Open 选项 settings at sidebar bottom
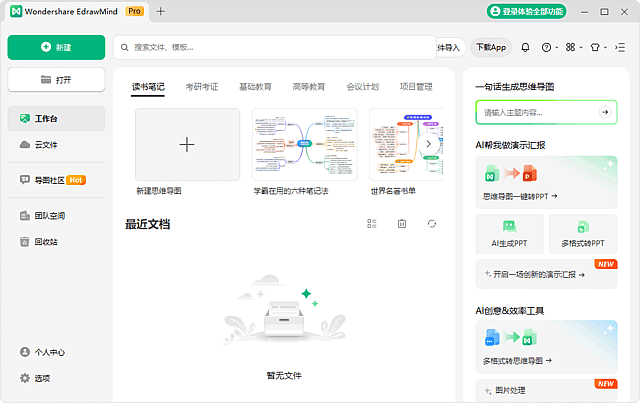The image size is (640, 403). (40, 378)
